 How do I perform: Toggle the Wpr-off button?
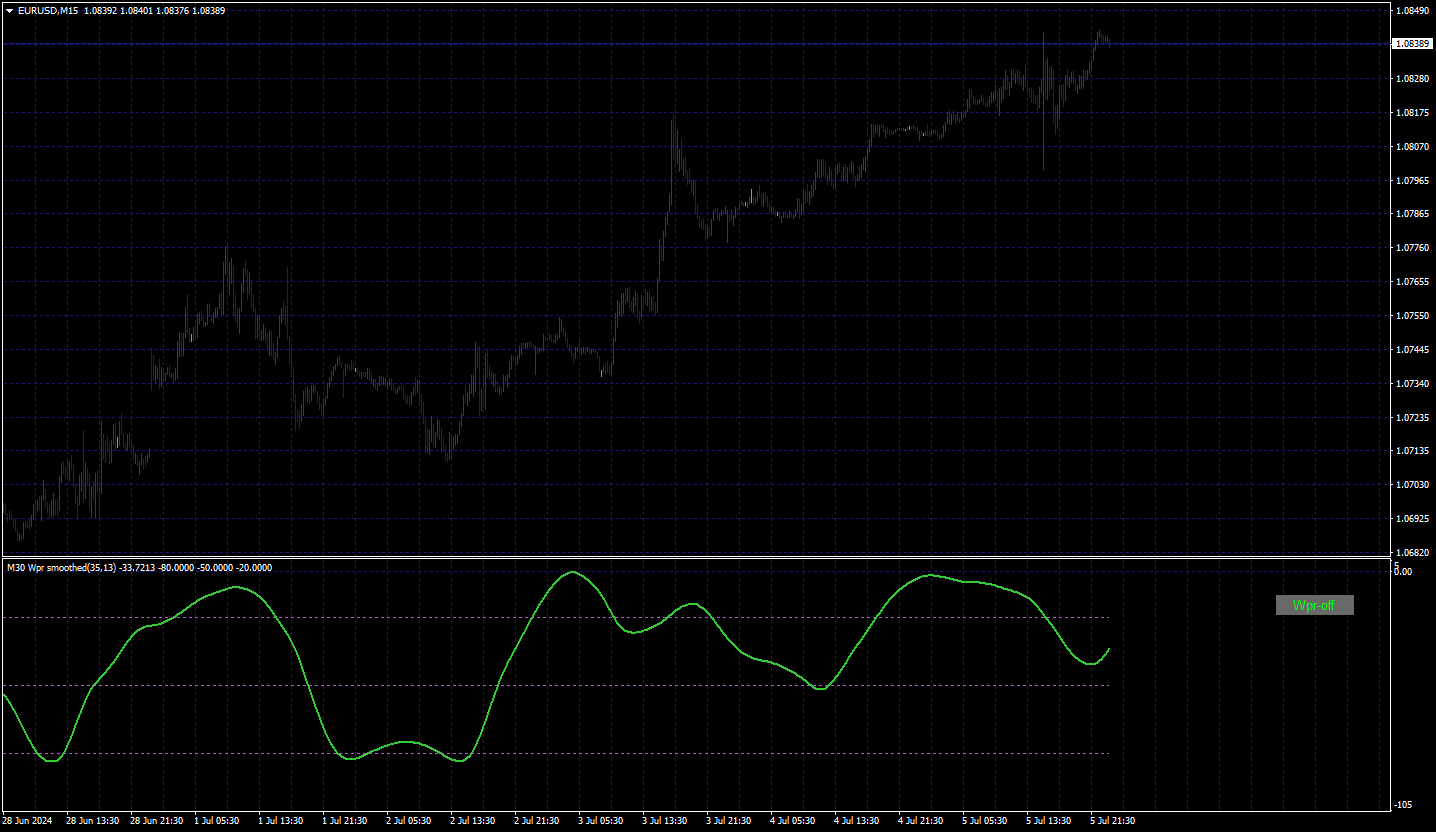(x=1314, y=605)
